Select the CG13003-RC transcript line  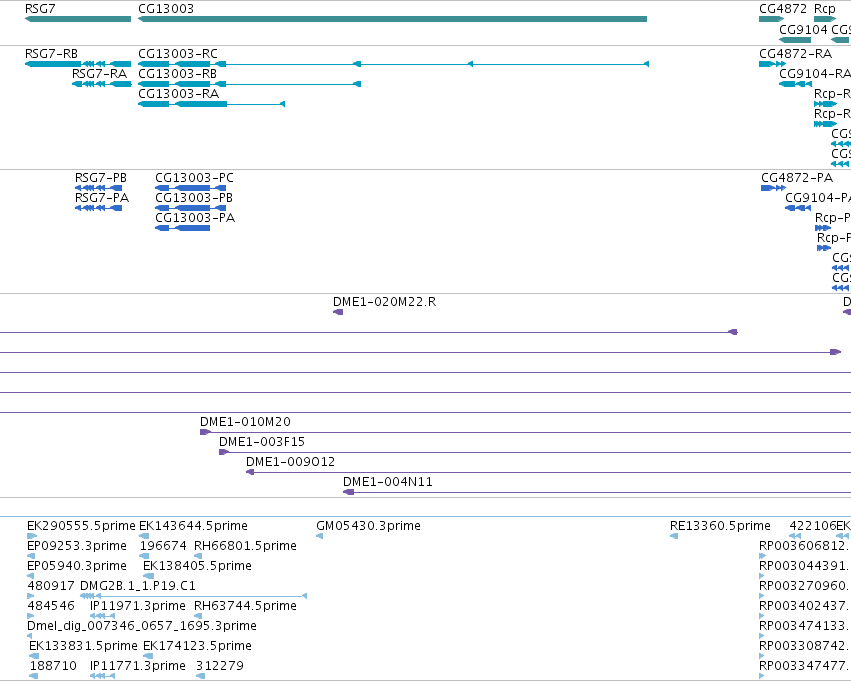393,64
